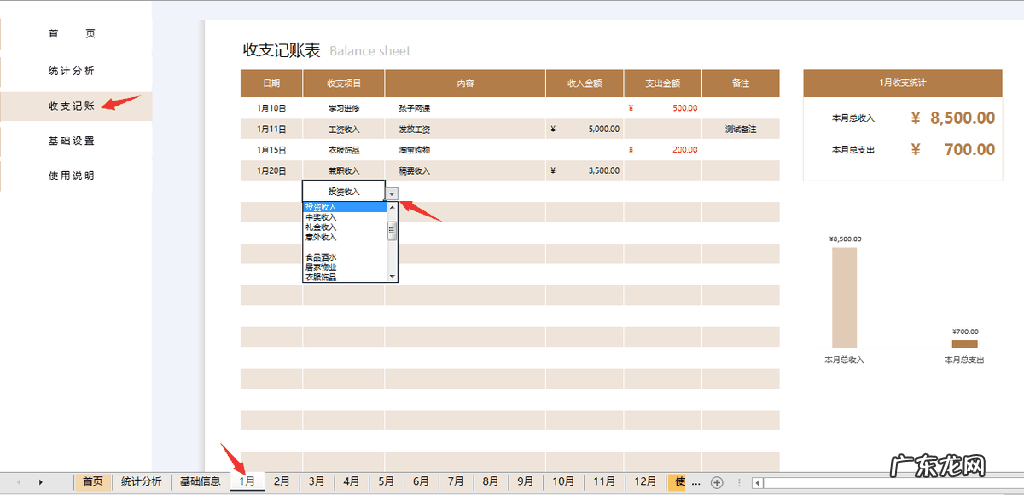The width and height of the screenshot is (1024, 495).
Task: Click the 支出金额 column header
Action: point(663,84)
